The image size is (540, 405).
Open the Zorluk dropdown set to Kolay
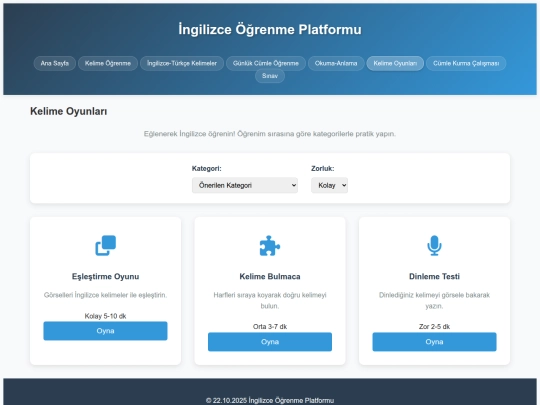tap(329, 185)
